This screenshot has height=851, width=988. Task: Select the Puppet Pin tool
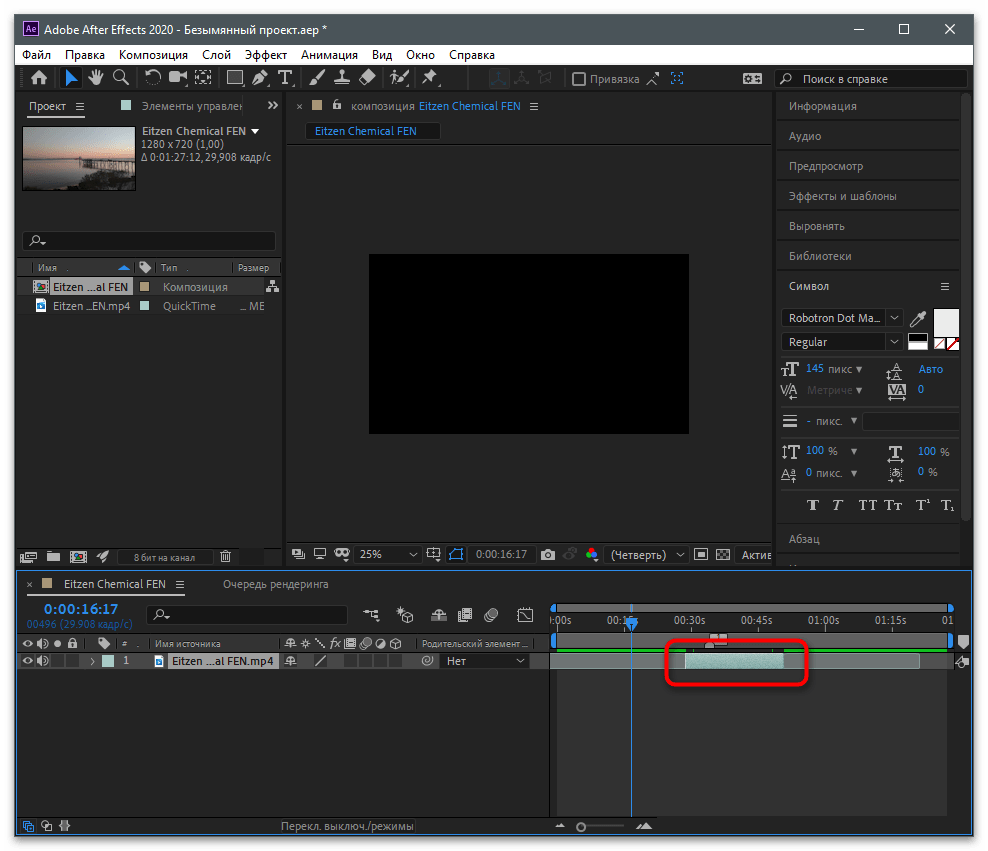point(430,78)
